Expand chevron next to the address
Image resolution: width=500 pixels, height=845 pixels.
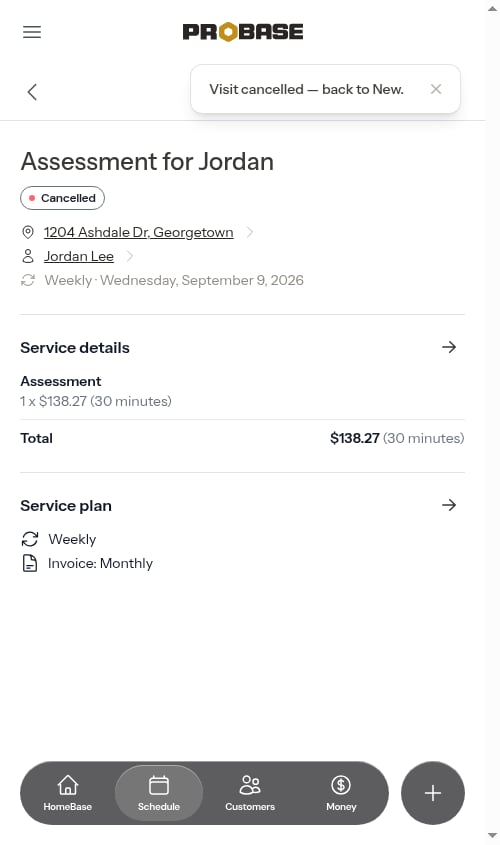click(x=249, y=232)
